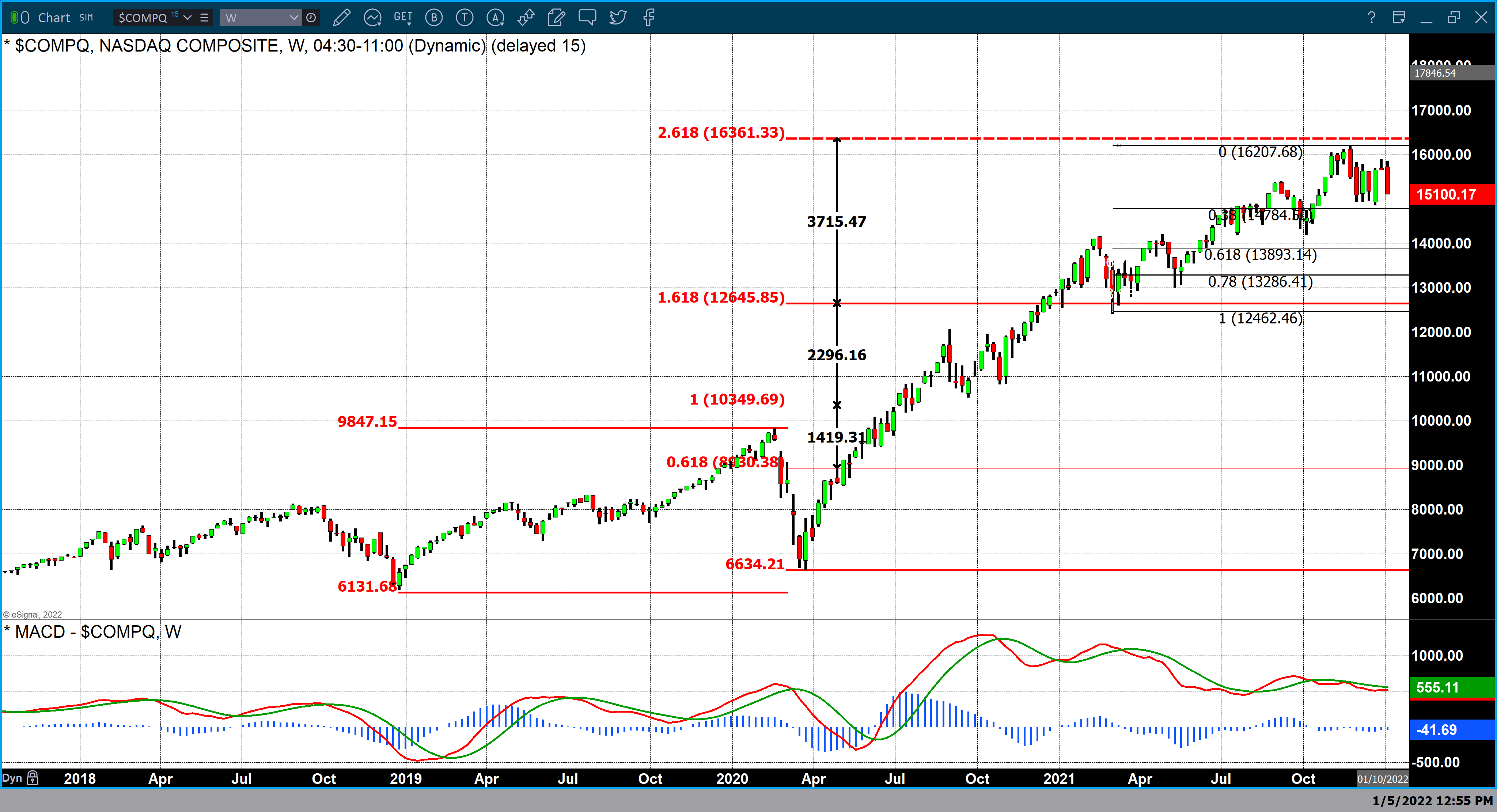
Task: Expand the $COMPQ symbol dropdown arrow
Action: pos(187,18)
